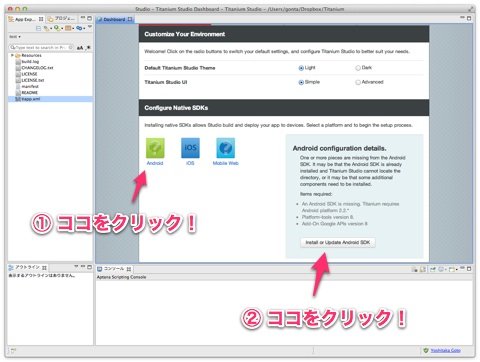Click the green shield icon in status bar
The height and width of the screenshot is (362, 480).
[x=425, y=350]
